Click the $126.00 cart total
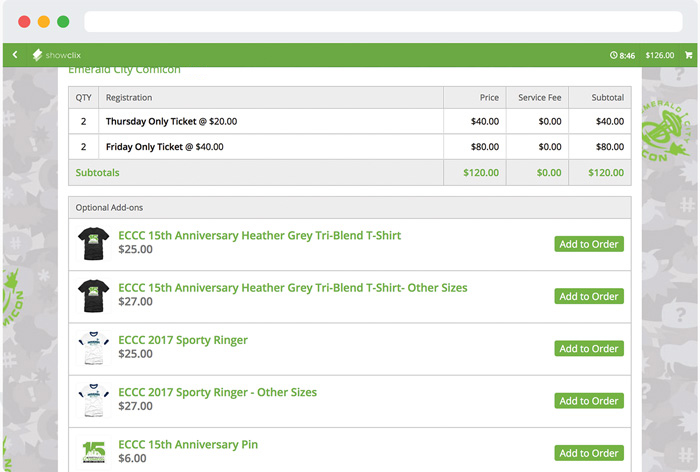700x472 pixels. coord(659,56)
